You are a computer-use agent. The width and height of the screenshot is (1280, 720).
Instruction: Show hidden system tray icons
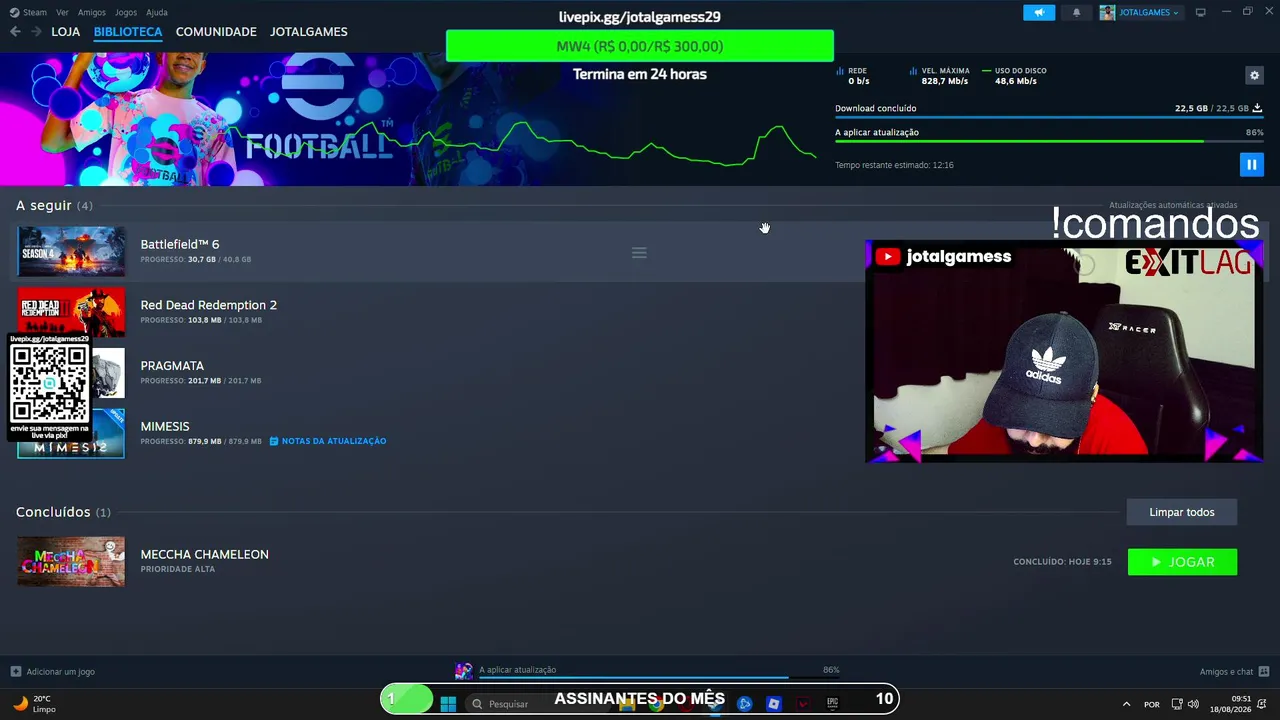pos(1126,704)
